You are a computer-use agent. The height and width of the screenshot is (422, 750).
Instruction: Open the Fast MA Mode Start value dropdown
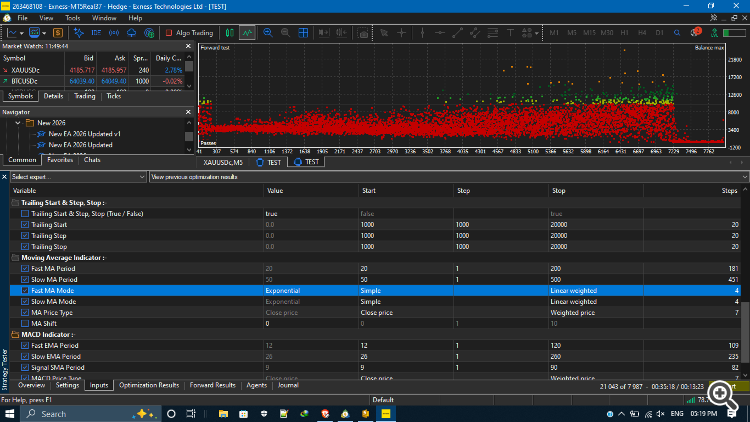click(405, 291)
